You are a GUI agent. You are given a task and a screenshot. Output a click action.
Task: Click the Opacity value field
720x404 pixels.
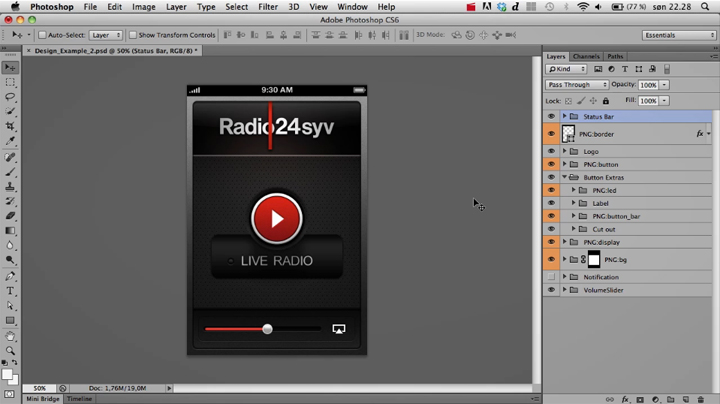click(648, 84)
